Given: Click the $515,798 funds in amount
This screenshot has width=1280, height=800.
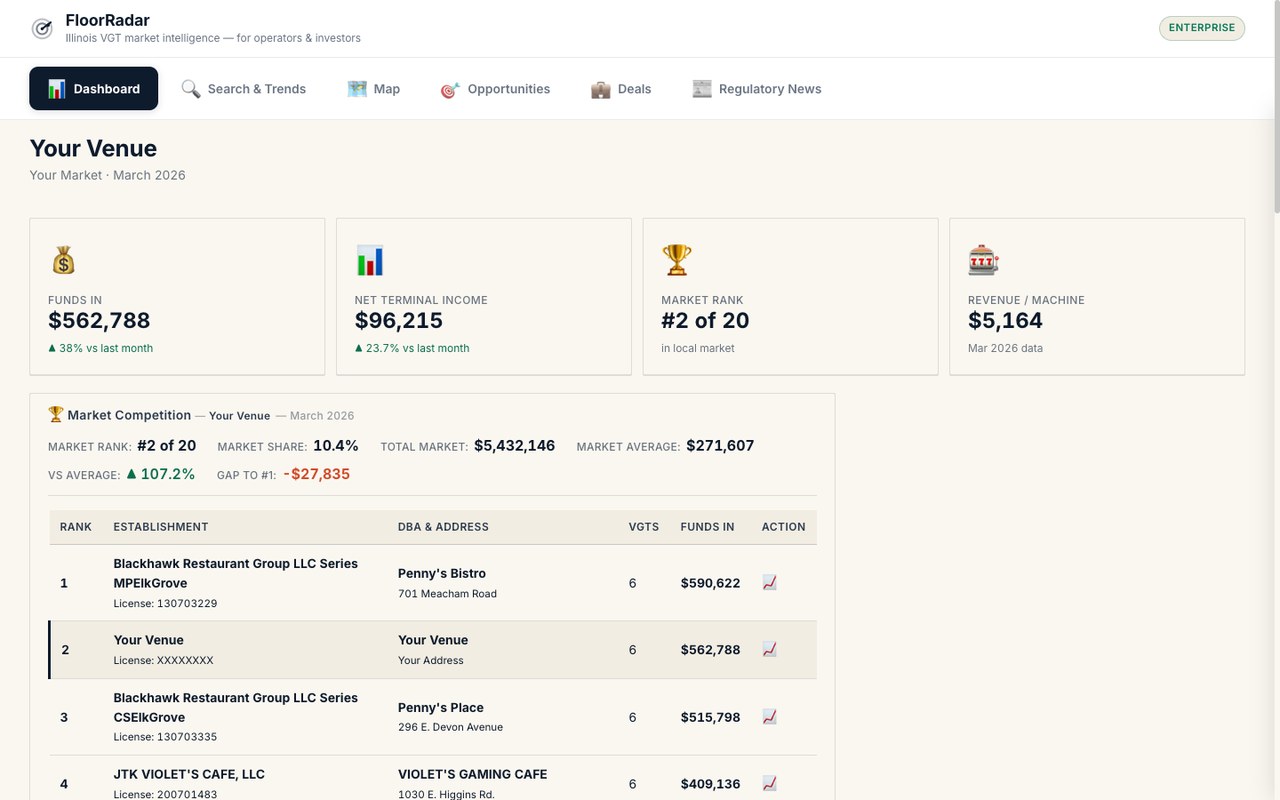Looking at the screenshot, I should point(710,717).
